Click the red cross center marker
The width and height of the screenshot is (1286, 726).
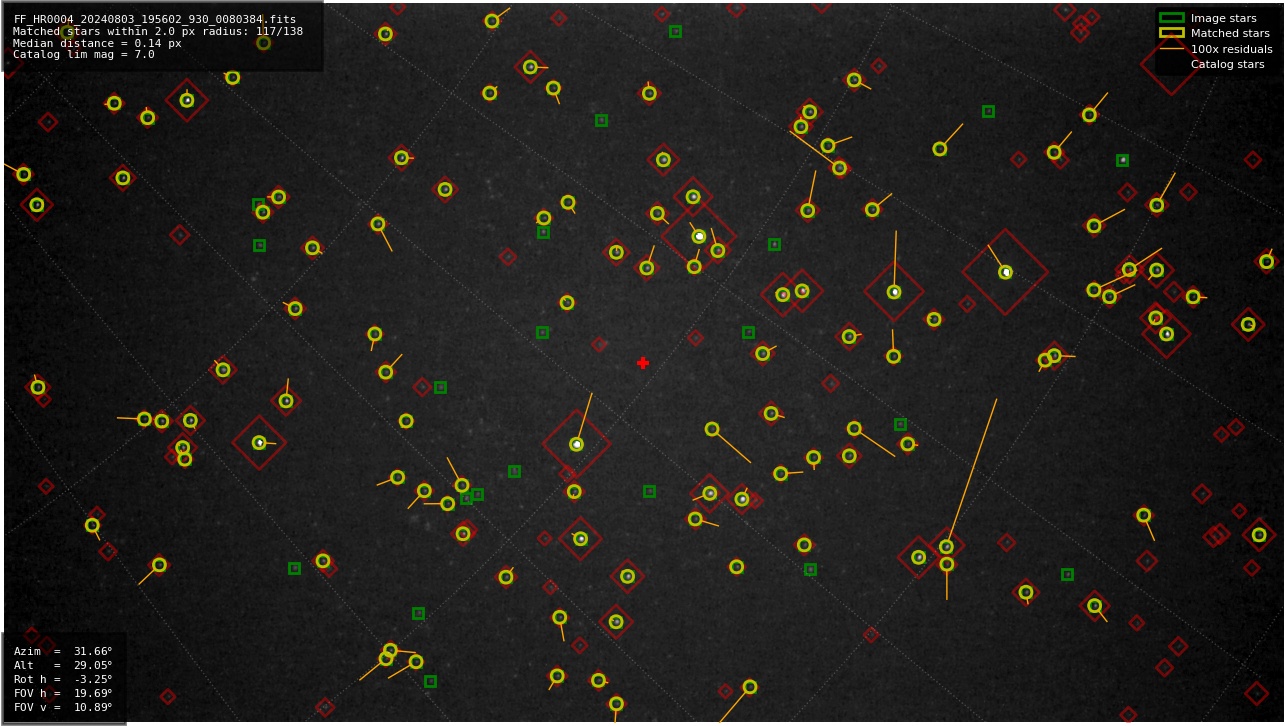pos(643,363)
